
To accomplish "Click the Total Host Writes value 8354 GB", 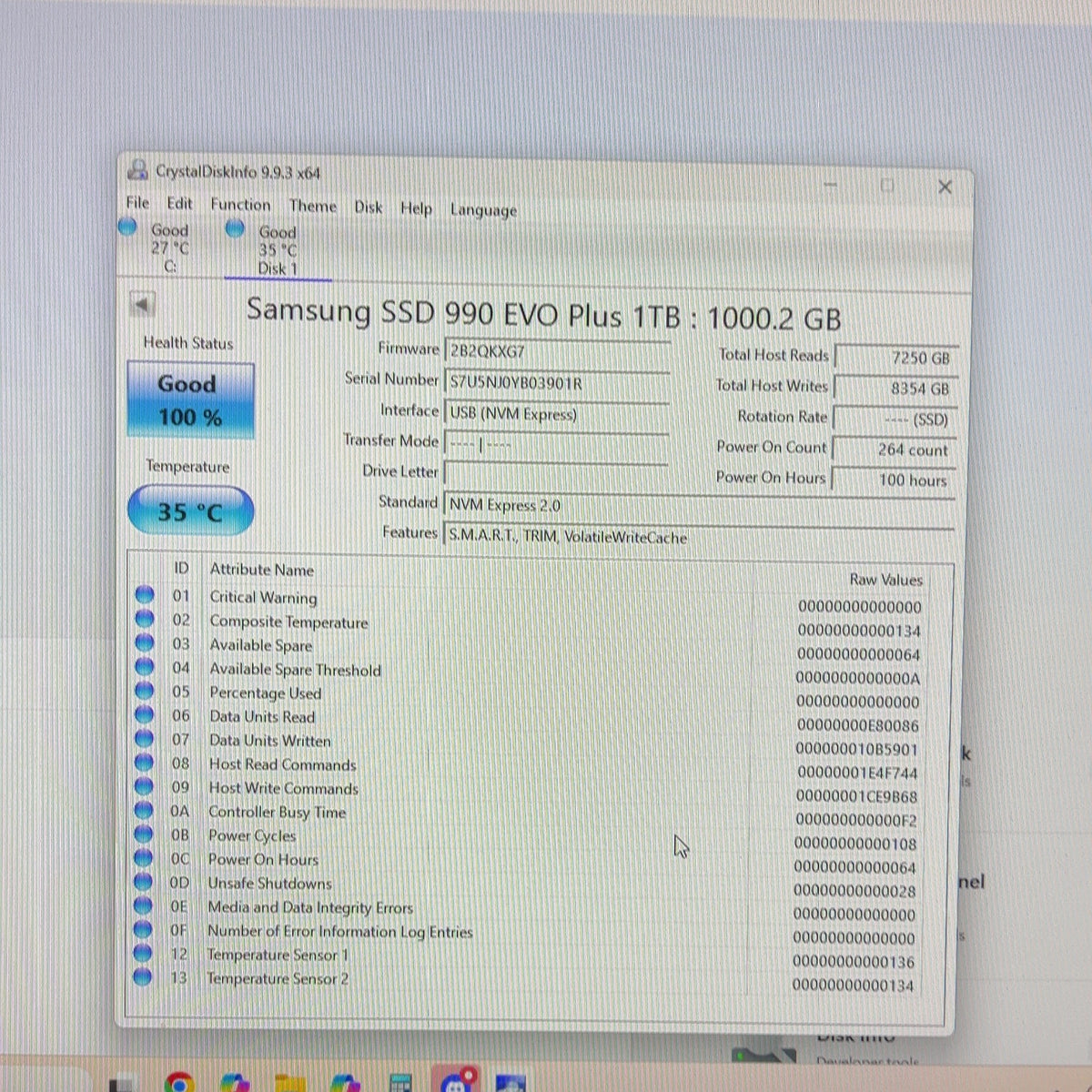I will [x=896, y=389].
